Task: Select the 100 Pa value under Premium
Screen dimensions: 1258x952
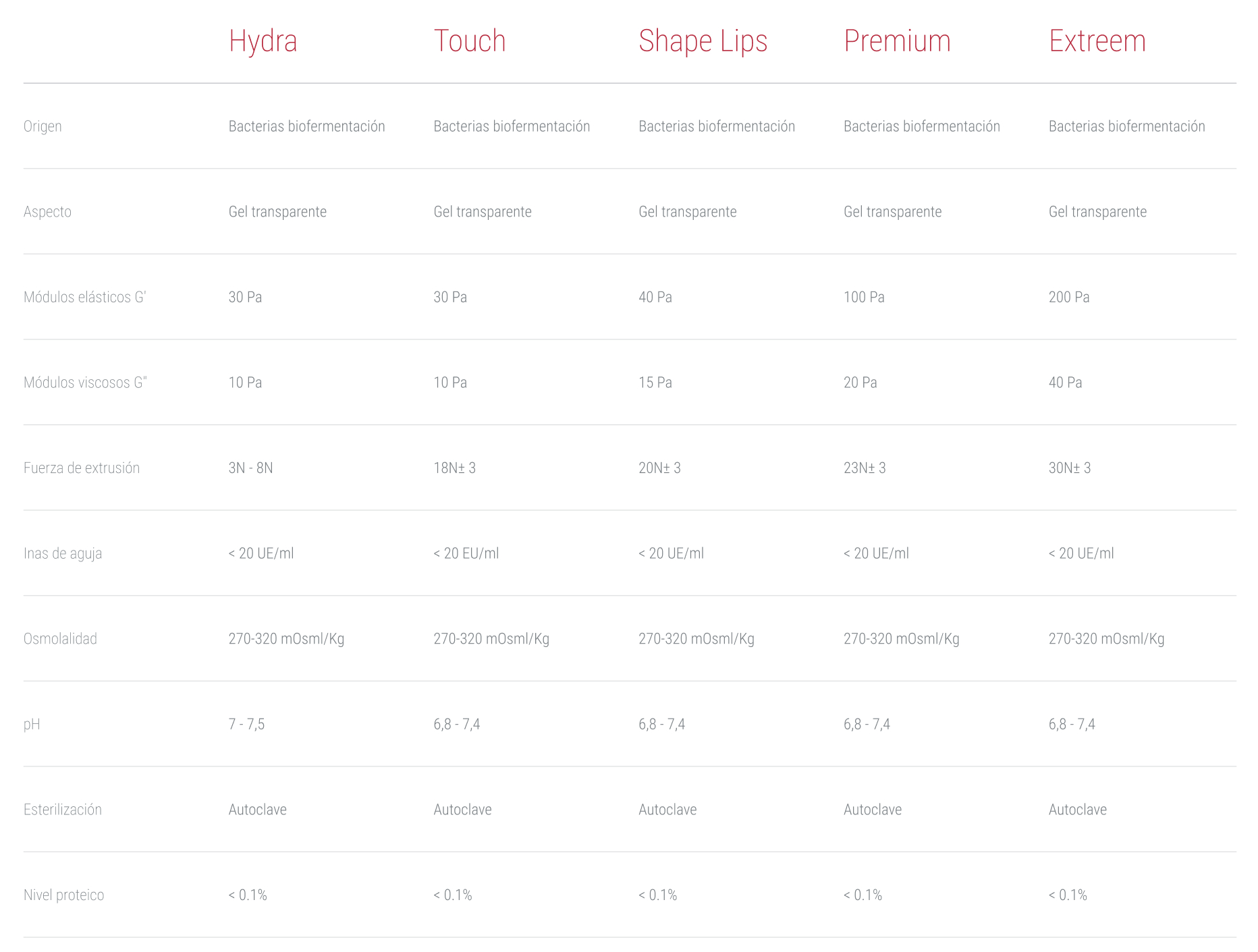Action: tap(864, 297)
